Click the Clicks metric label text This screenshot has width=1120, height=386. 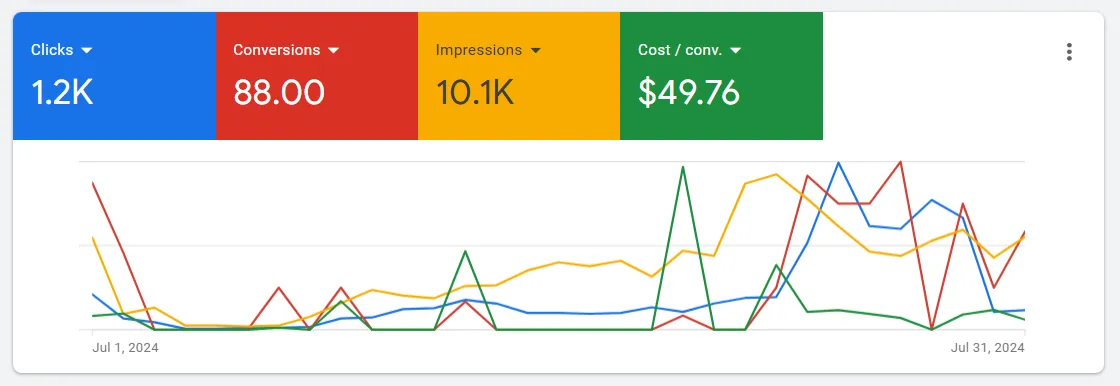point(52,50)
